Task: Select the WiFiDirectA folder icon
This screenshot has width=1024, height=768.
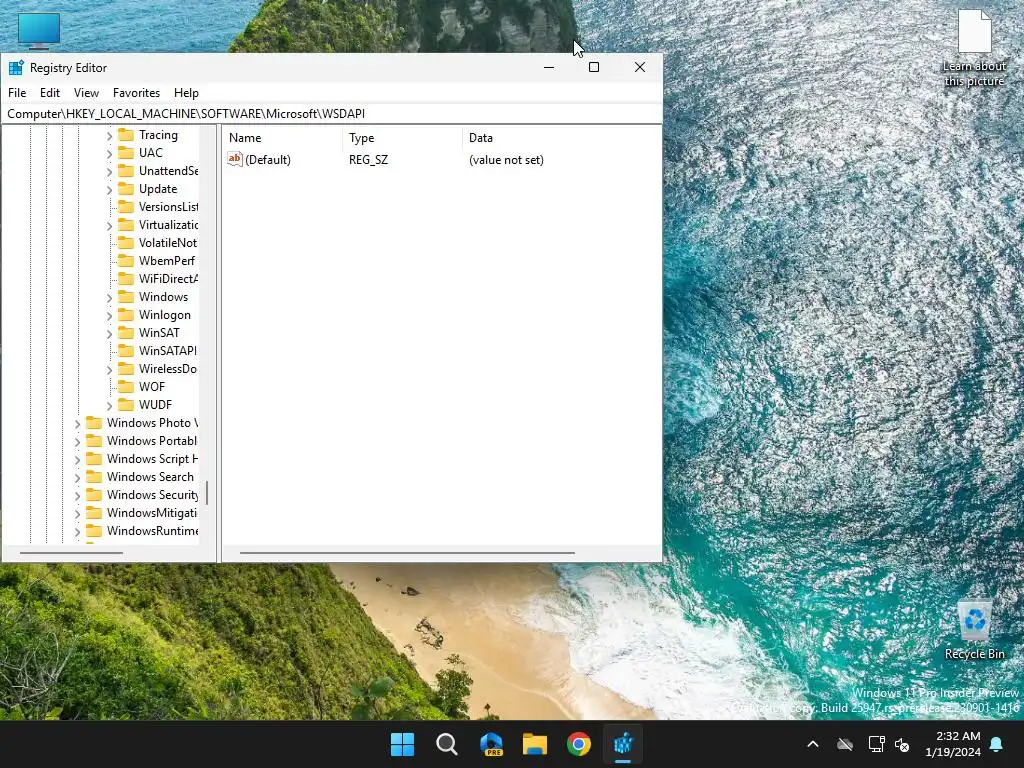Action: pyautogui.click(x=126, y=279)
